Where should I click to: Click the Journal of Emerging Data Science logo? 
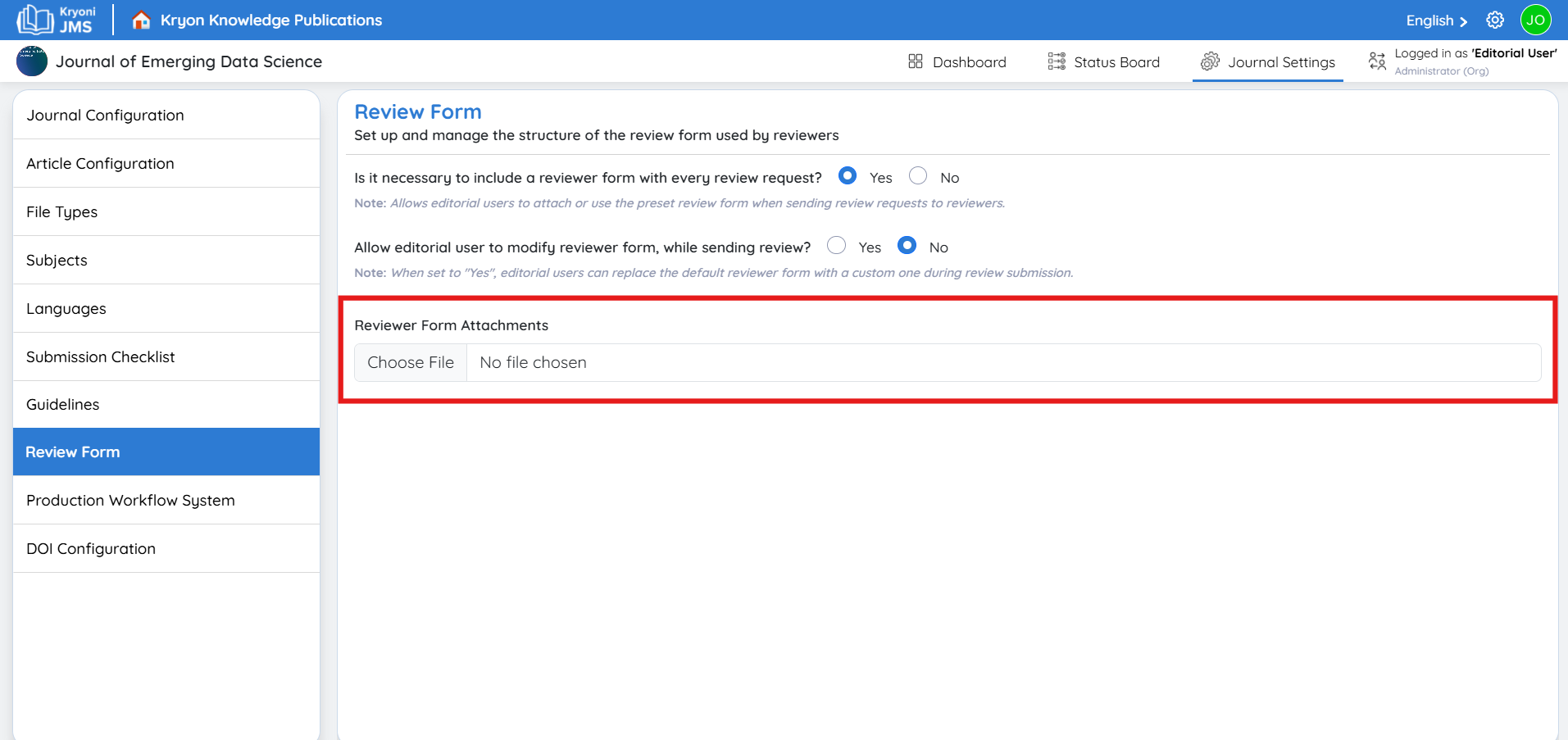click(32, 61)
